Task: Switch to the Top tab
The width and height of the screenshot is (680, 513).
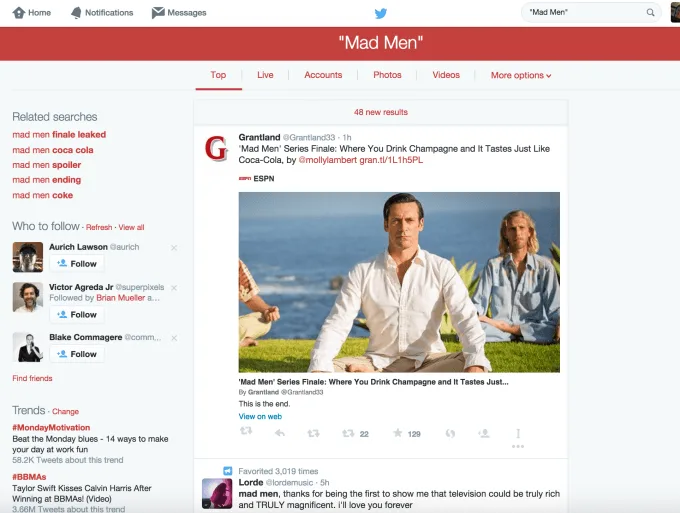Action: (x=218, y=75)
